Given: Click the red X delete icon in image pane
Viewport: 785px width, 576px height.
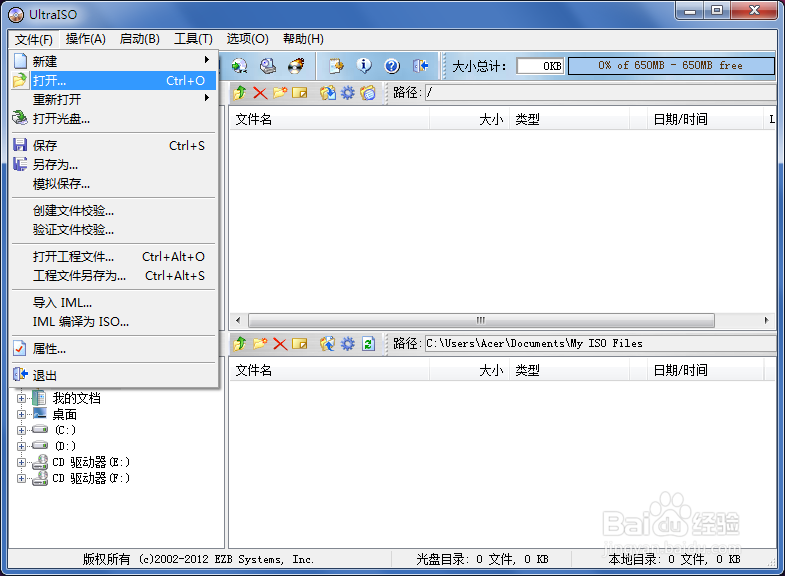Looking at the screenshot, I should point(260,93).
